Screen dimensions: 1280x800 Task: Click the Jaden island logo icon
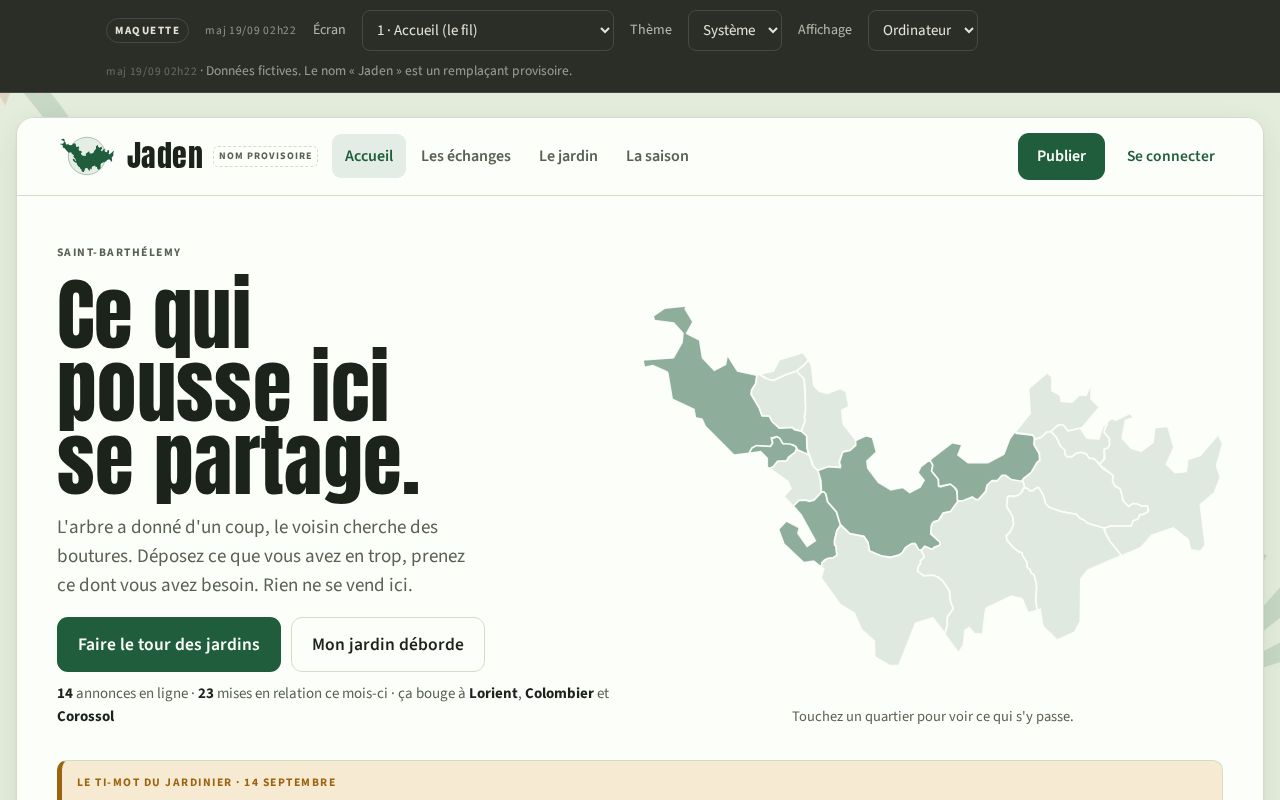pos(87,156)
